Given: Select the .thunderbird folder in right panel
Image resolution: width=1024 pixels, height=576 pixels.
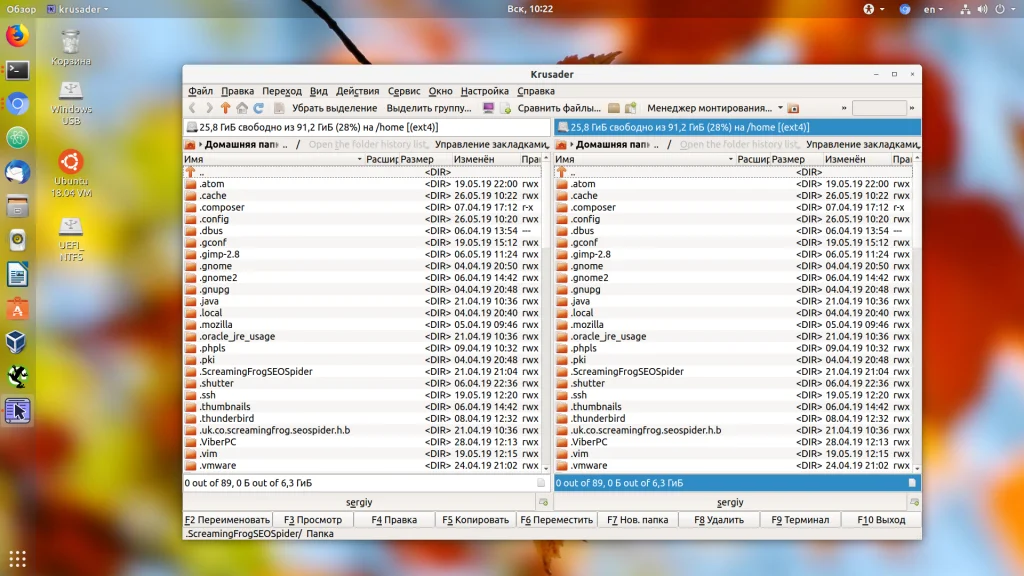Looking at the screenshot, I should point(598,419).
